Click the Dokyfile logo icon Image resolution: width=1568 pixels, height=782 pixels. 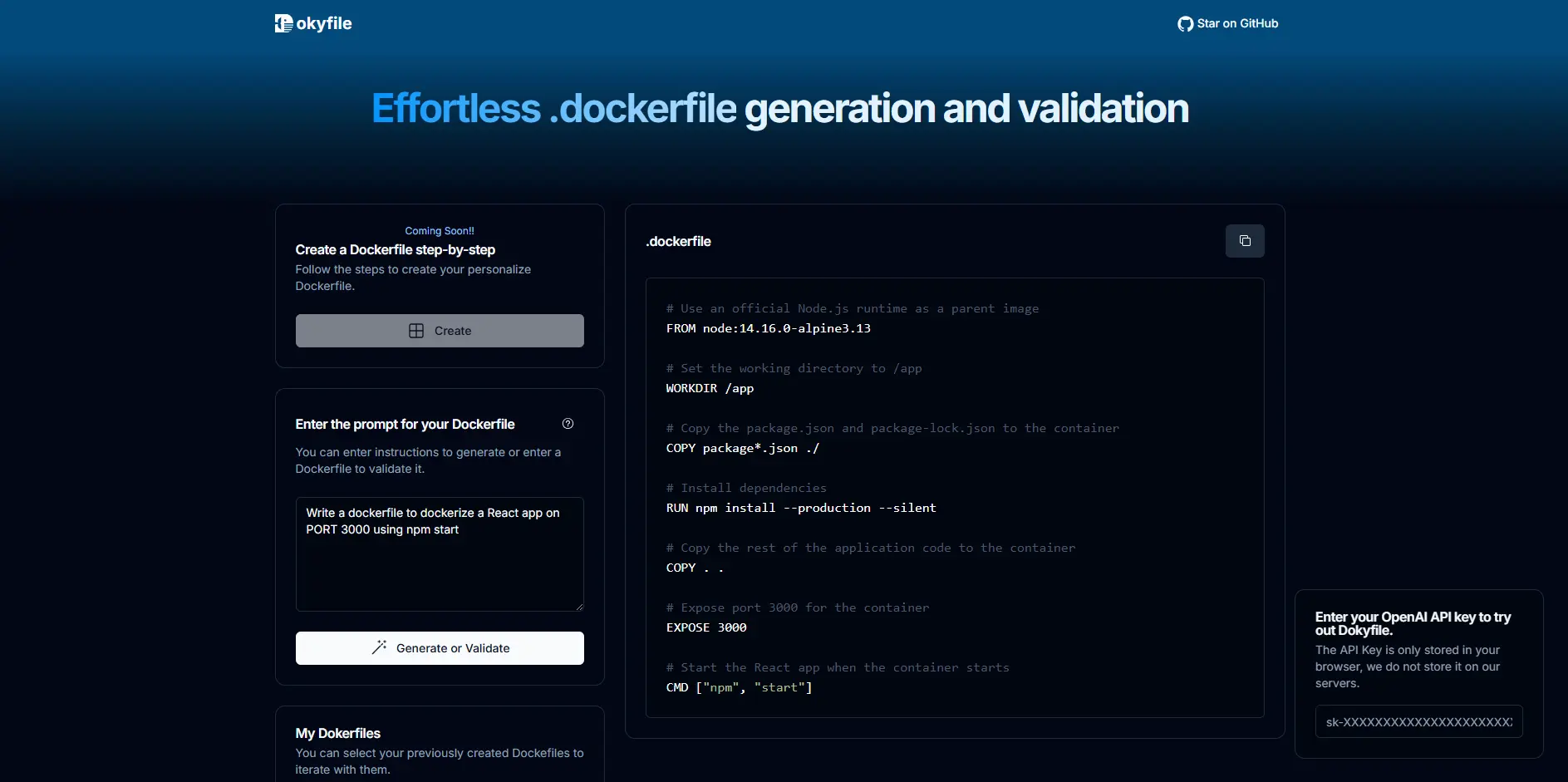[283, 23]
